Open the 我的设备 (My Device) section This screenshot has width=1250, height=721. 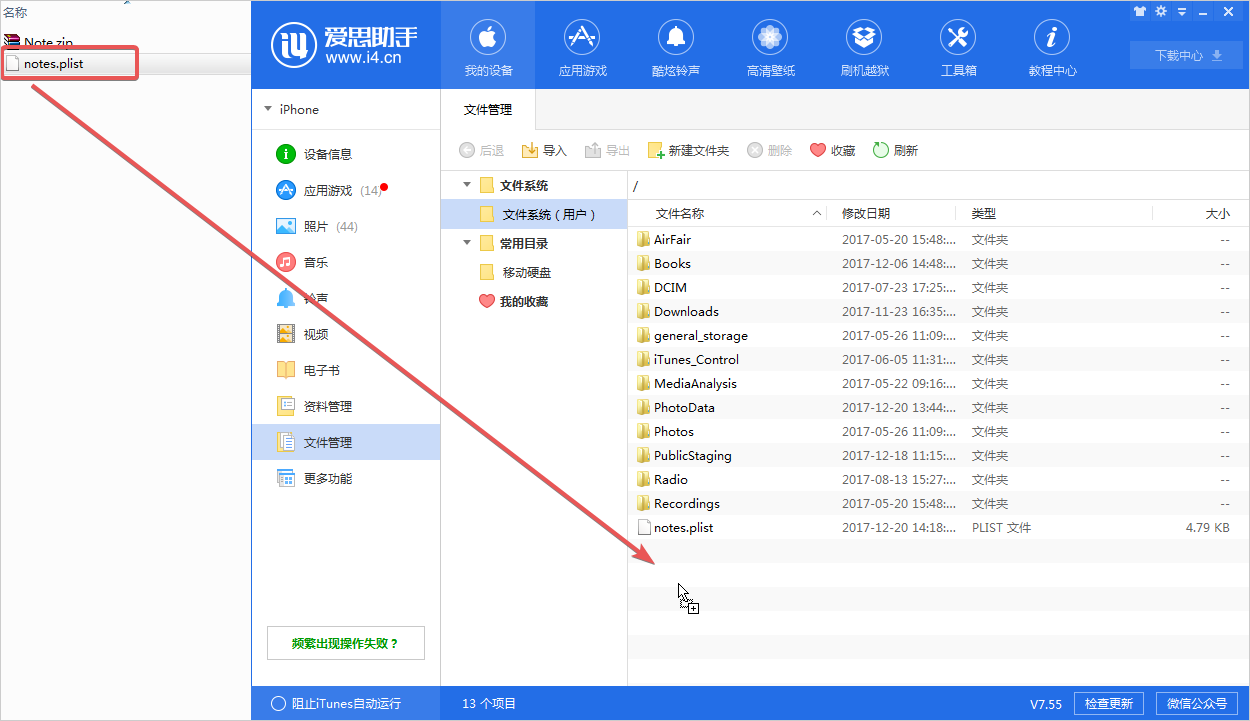pos(487,45)
